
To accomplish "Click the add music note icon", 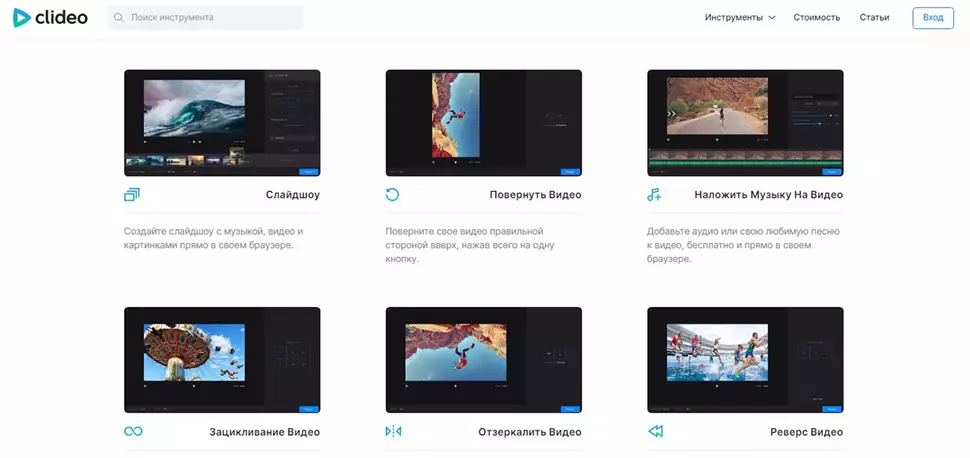I will coord(654,194).
